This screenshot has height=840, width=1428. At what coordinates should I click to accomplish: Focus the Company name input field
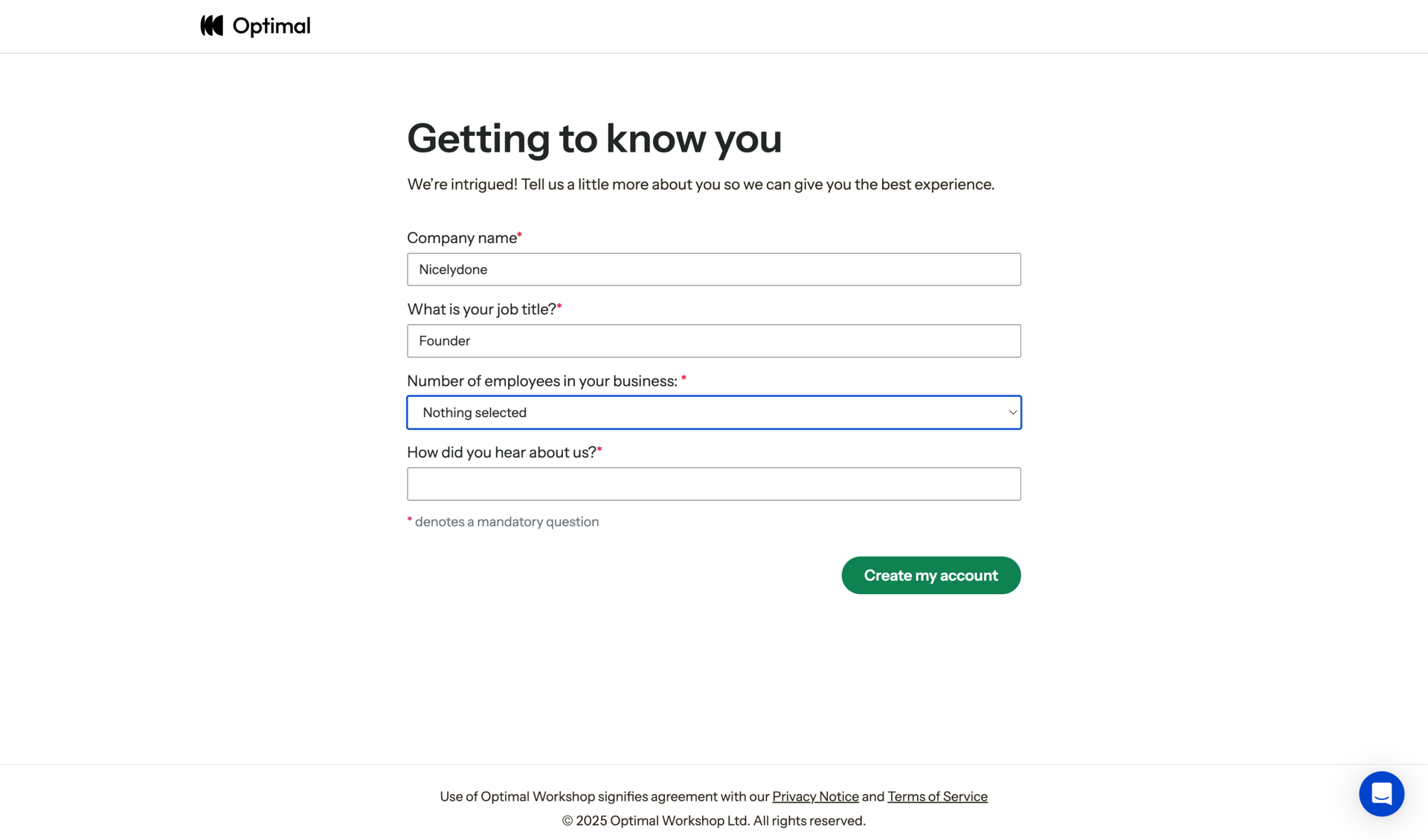click(x=713, y=269)
